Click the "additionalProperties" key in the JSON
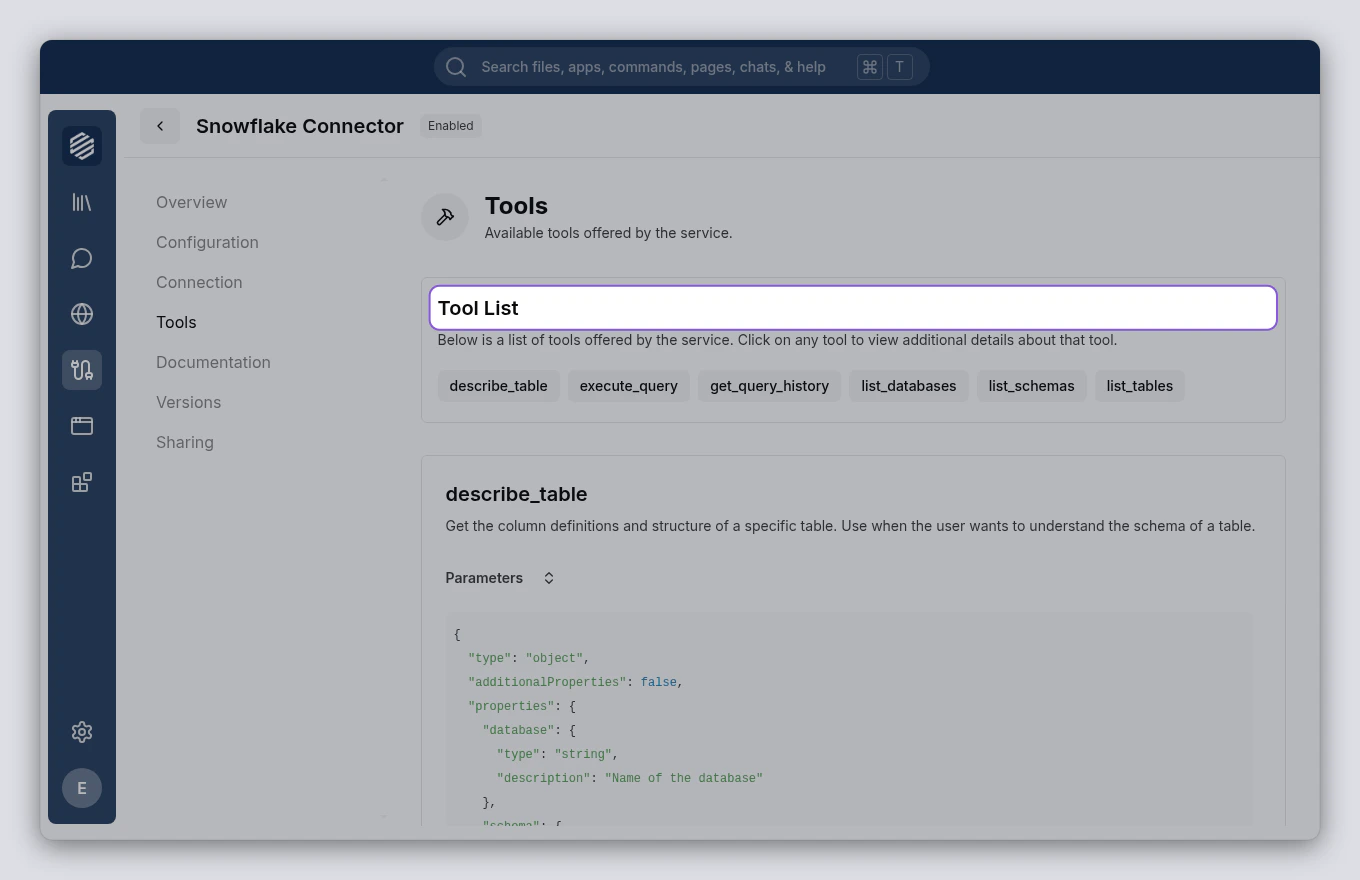 coord(547,682)
